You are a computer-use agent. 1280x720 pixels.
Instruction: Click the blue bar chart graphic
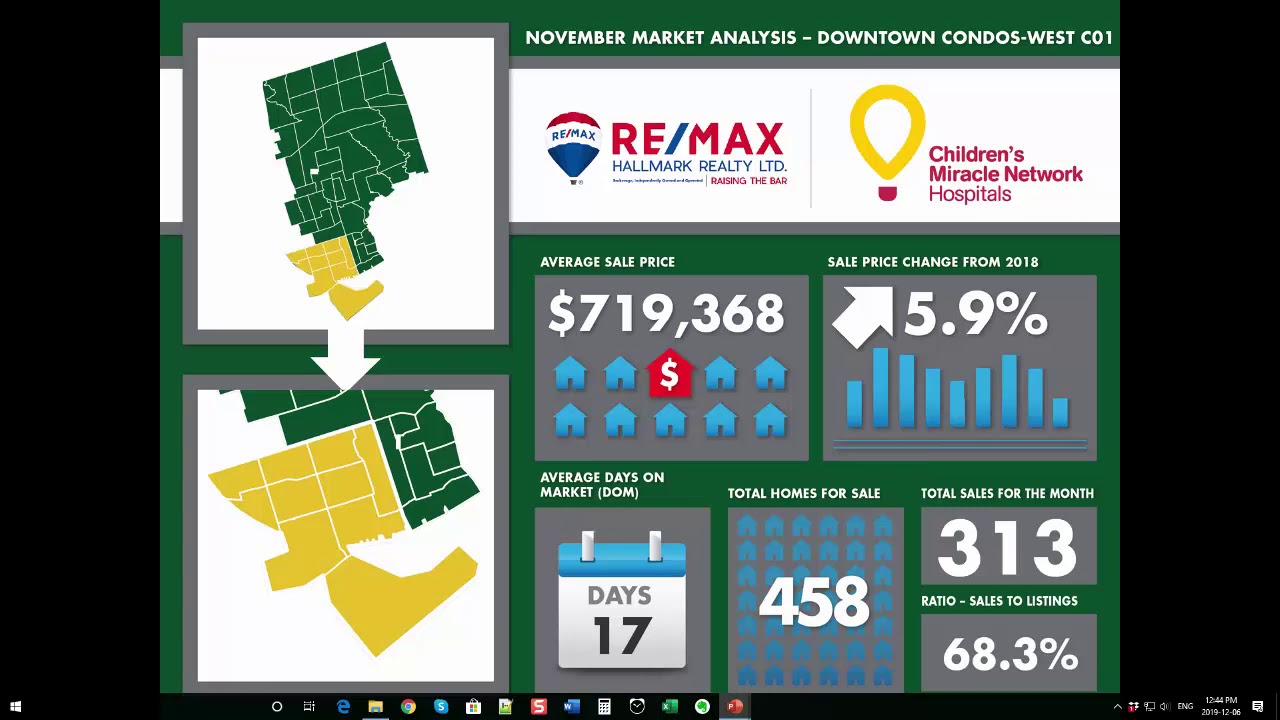click(x=959, y=389)
